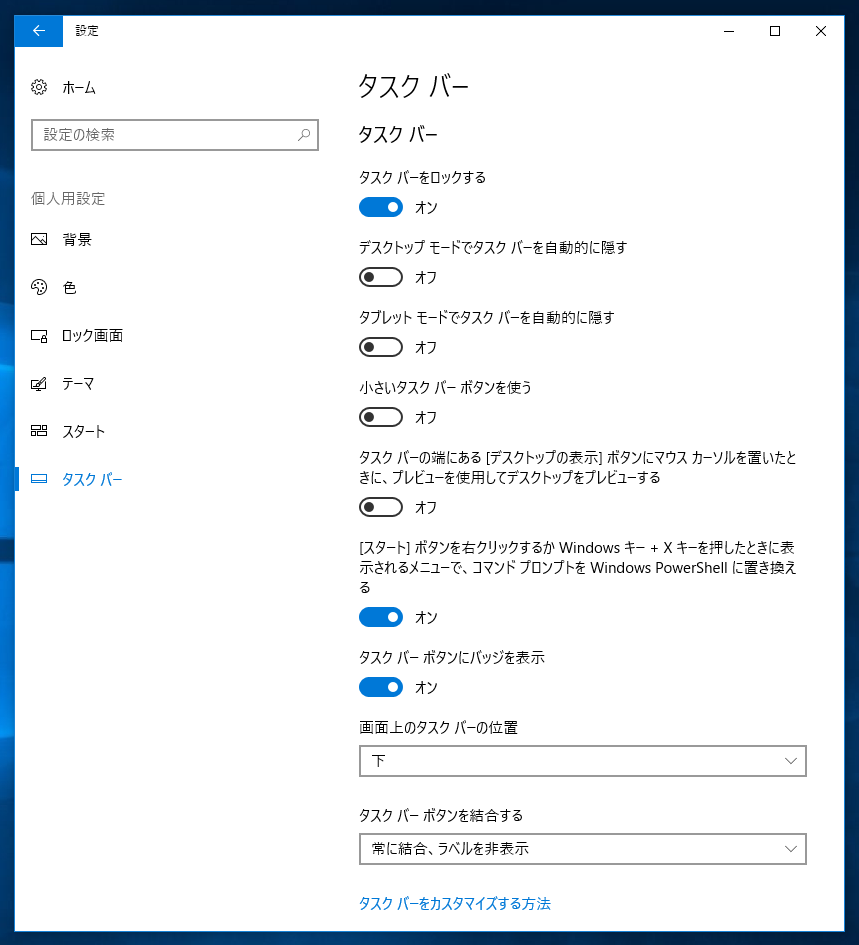Click chevron of 常に結合 combo box
The height and width of the screenshot is (945, 859).
(x=791, y=849)
